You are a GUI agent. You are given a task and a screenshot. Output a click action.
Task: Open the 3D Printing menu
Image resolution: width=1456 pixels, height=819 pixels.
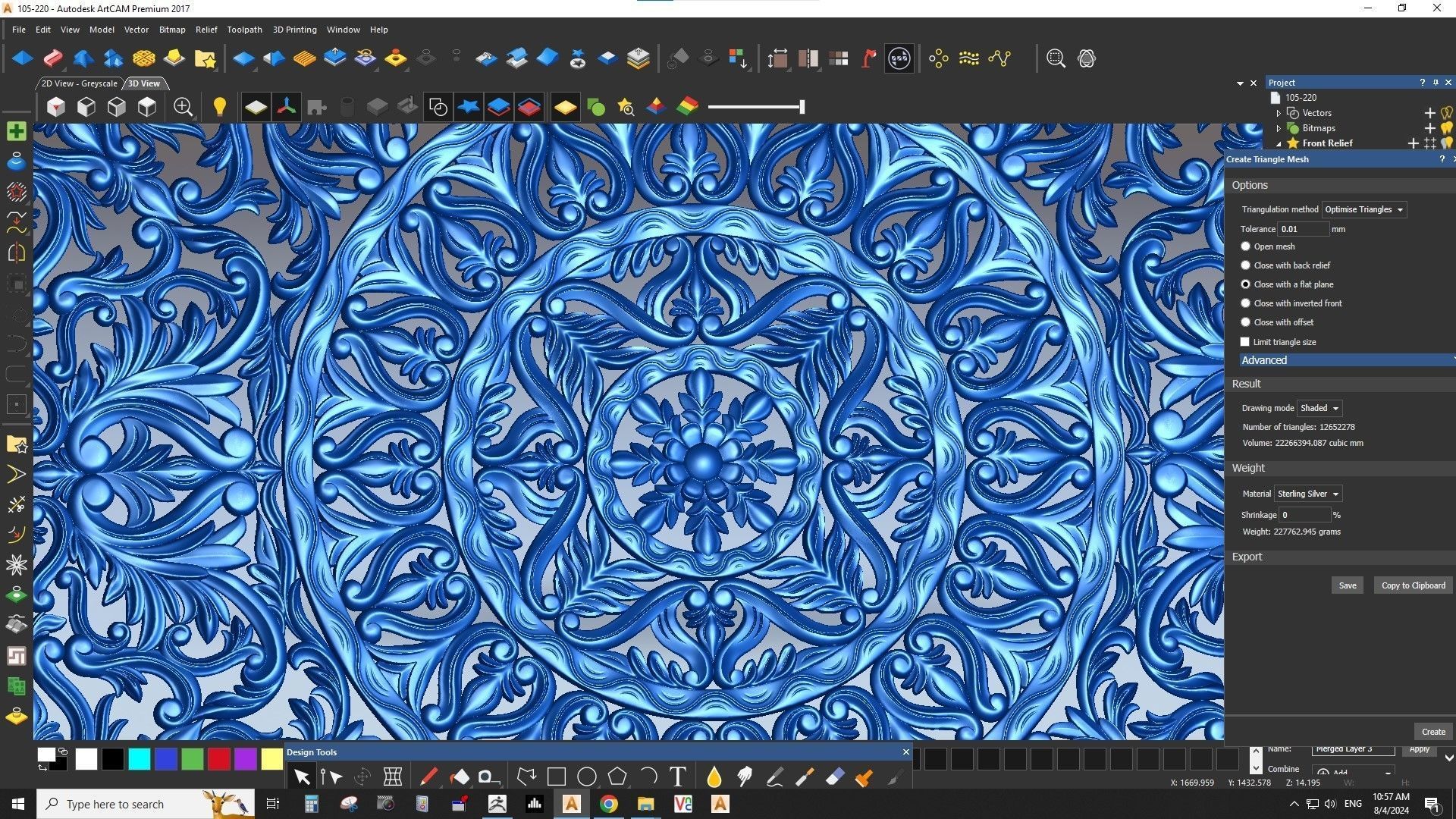(x=295, y=30)
